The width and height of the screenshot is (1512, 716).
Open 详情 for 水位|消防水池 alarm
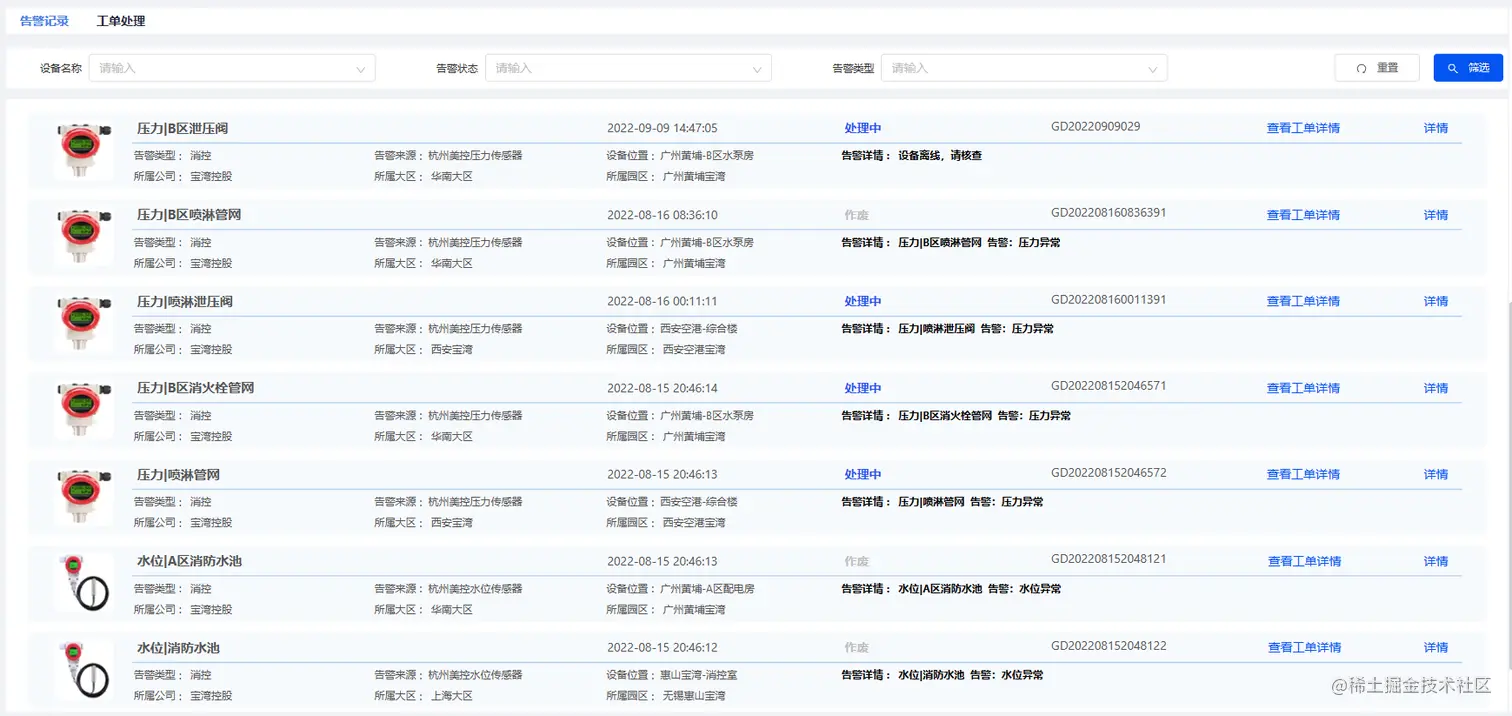[x=1436, y=647]
